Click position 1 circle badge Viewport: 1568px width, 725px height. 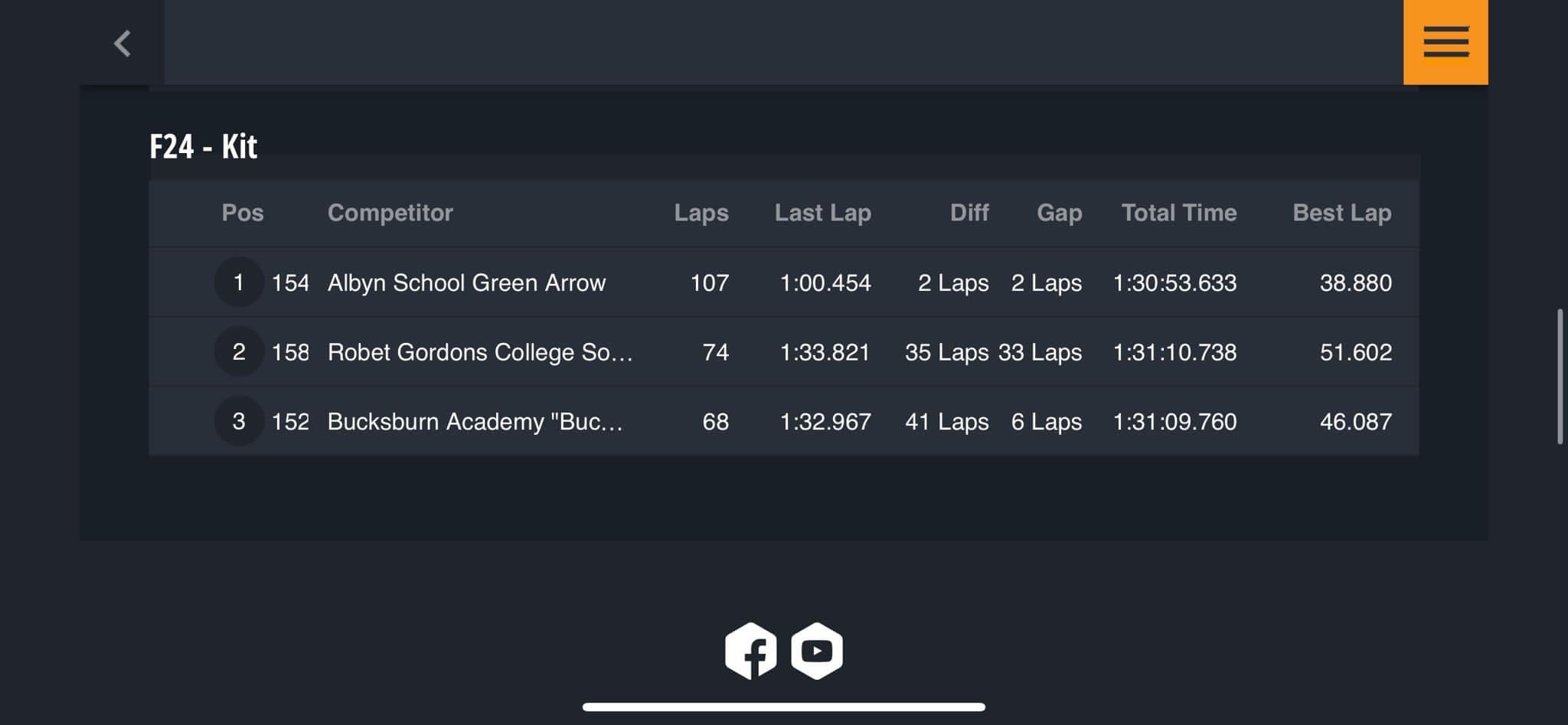pyautogui.click(x=239, y=282)
